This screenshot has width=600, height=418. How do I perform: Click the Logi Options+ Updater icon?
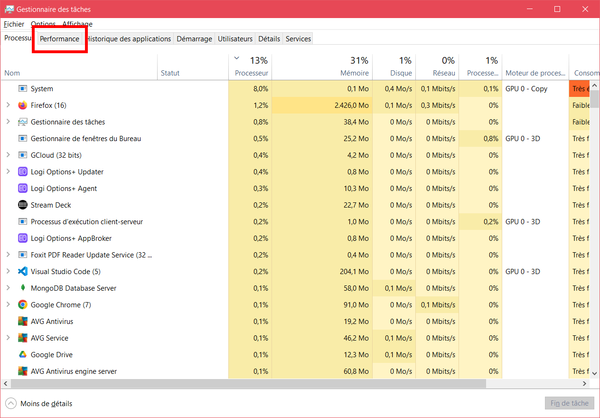[23, 172]
